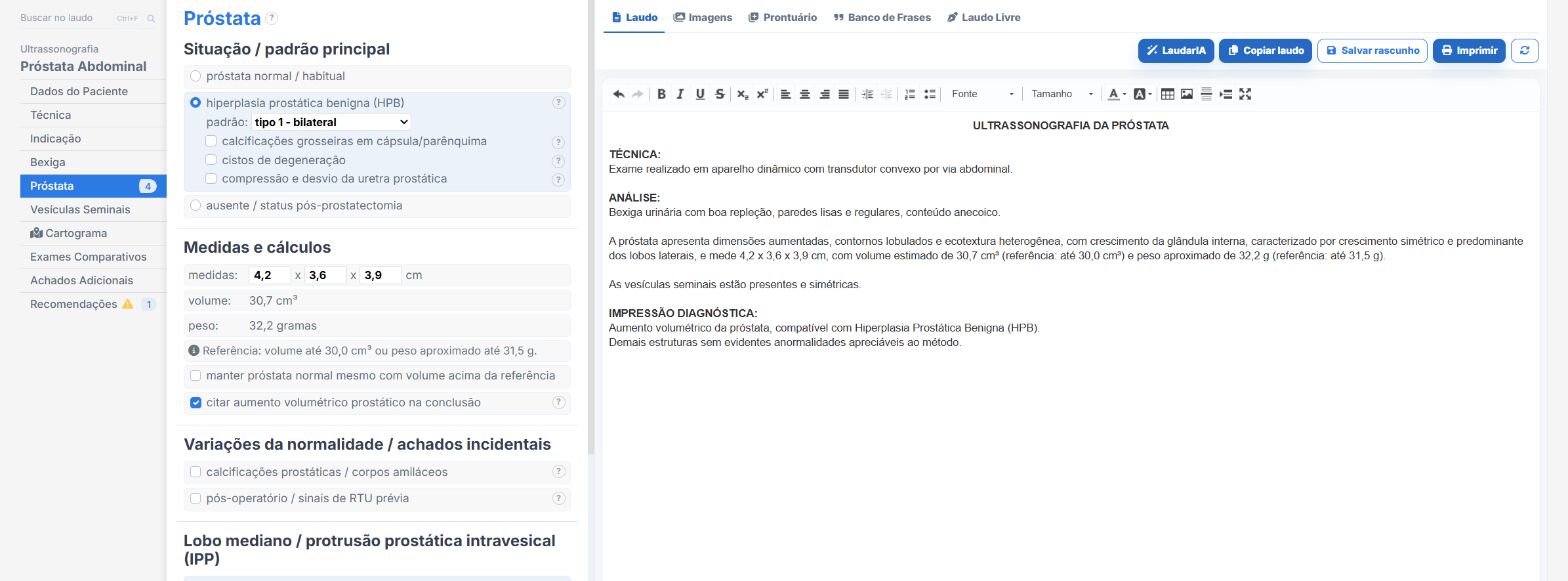Switch to the Imagens tab

pyautogui.click(x=703, y=17)
